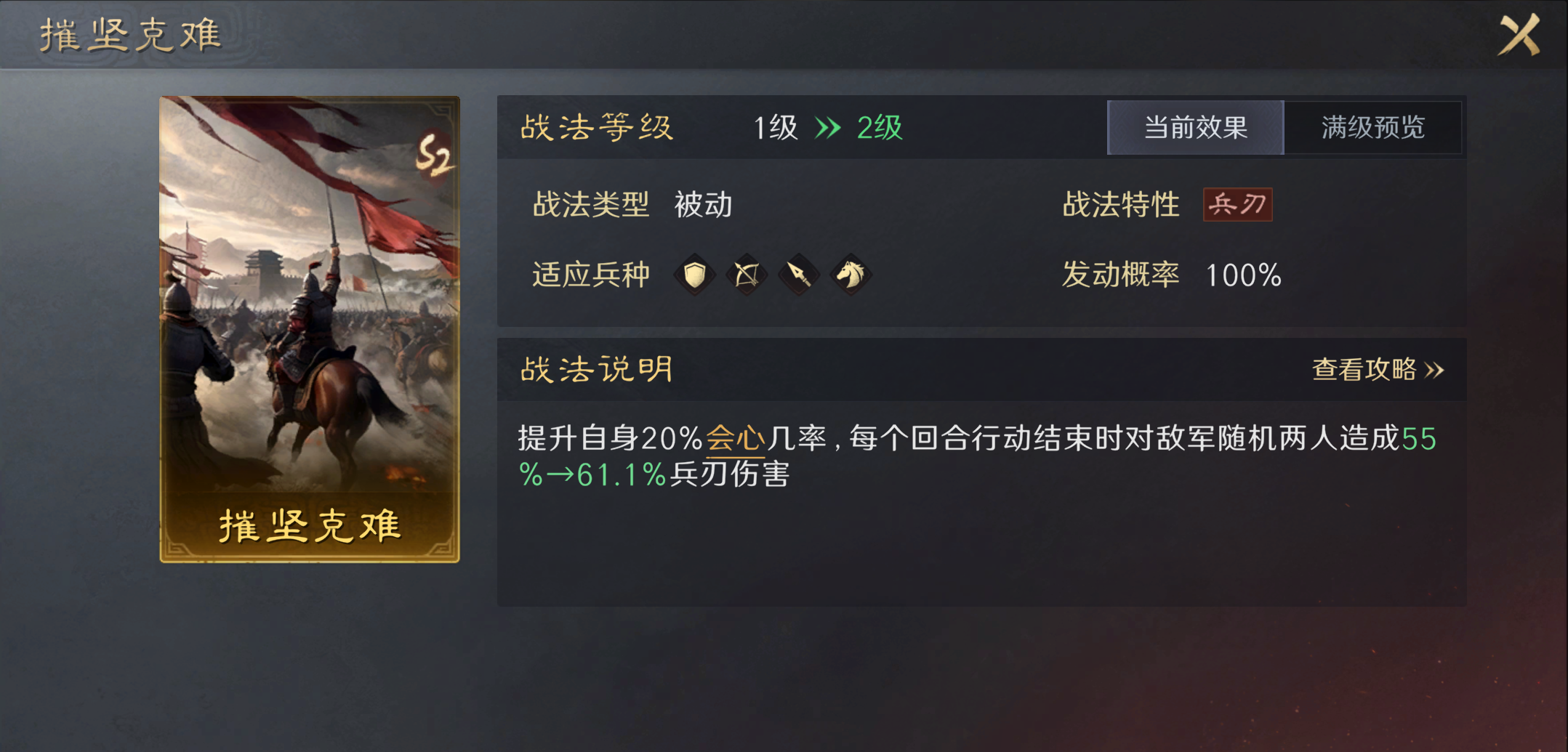Click the 被动 skill type value
The image size is (1568, 752).
pyautogui.click(x=703, y=205)
